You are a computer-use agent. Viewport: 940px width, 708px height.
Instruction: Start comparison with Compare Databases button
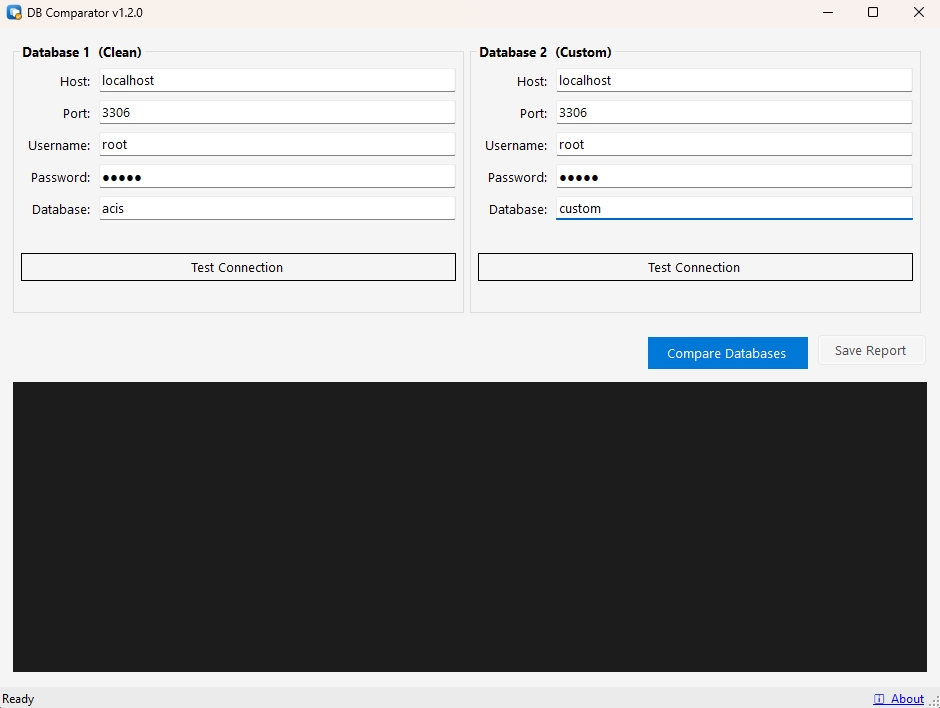(x=727, y=353)
